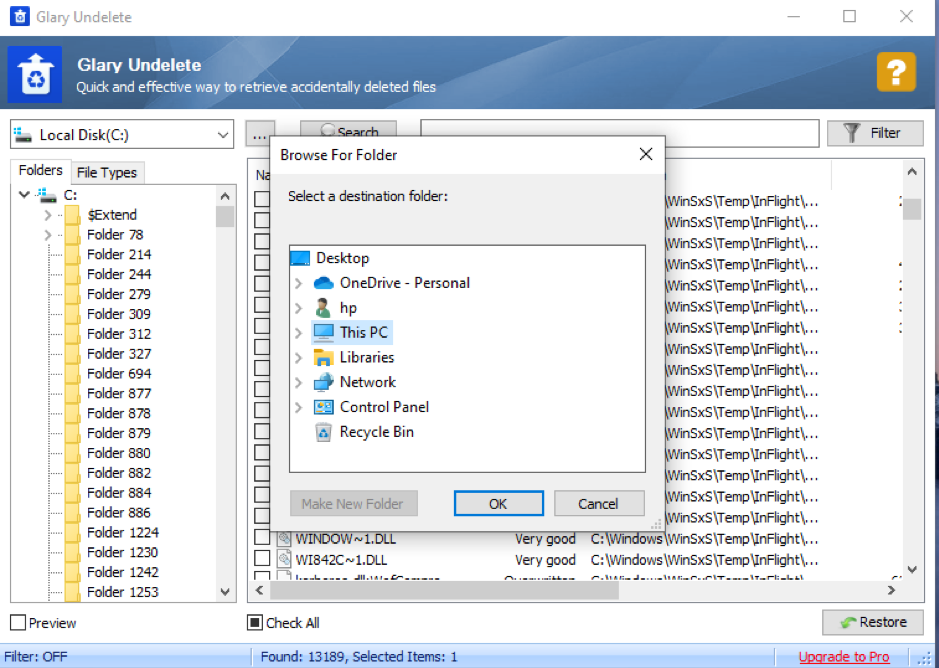Click the $Extend folder icon

click(72, 214)
